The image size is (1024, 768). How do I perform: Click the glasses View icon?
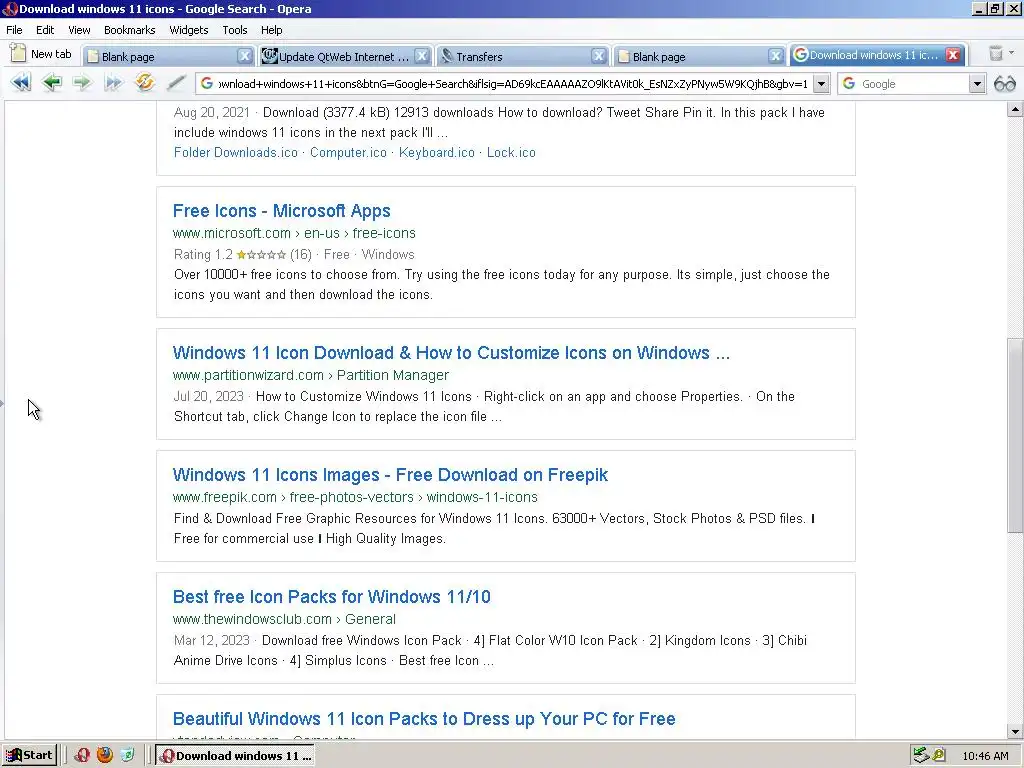tap(1004, 84)
